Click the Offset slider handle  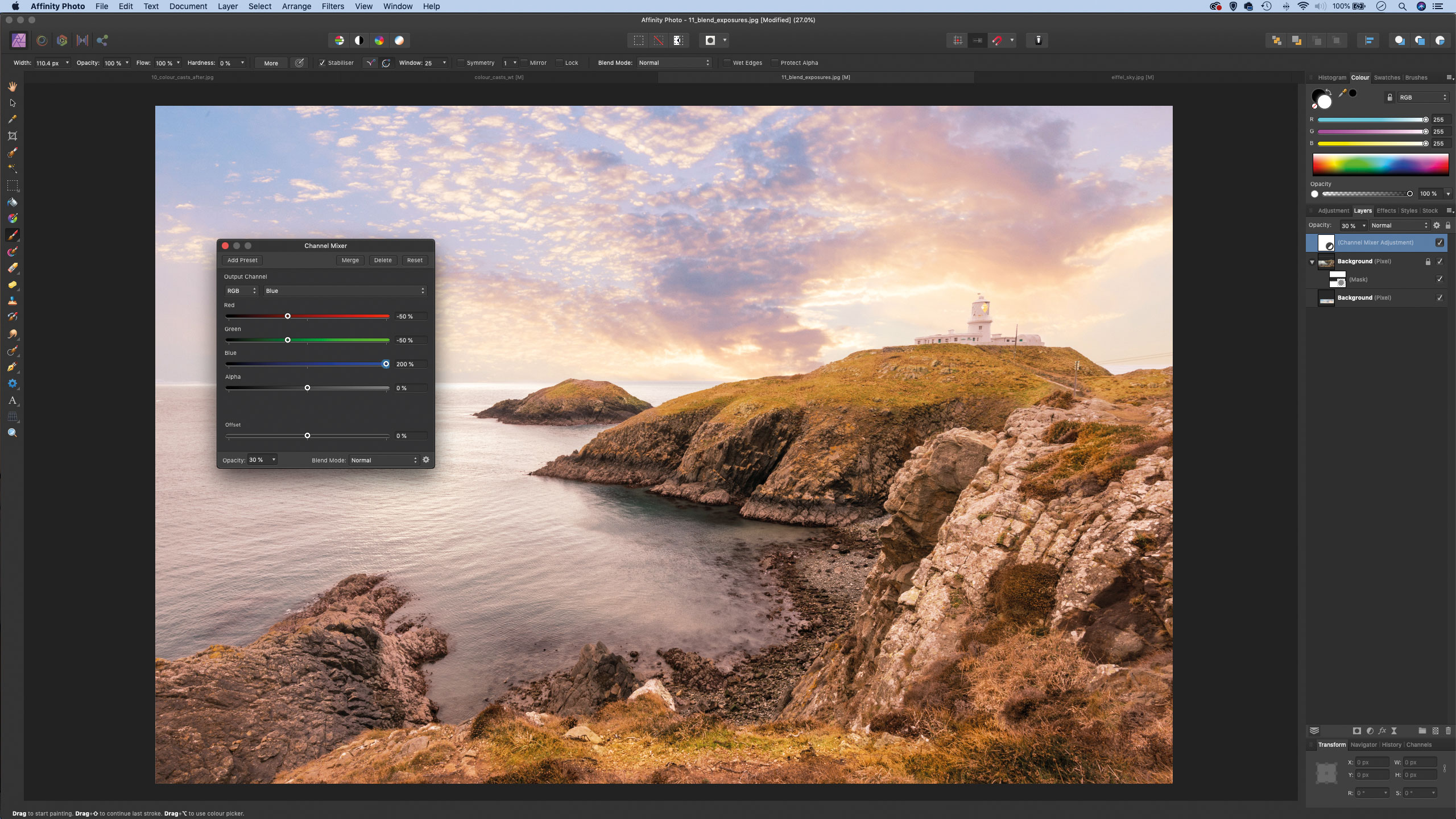coord(307,436)
